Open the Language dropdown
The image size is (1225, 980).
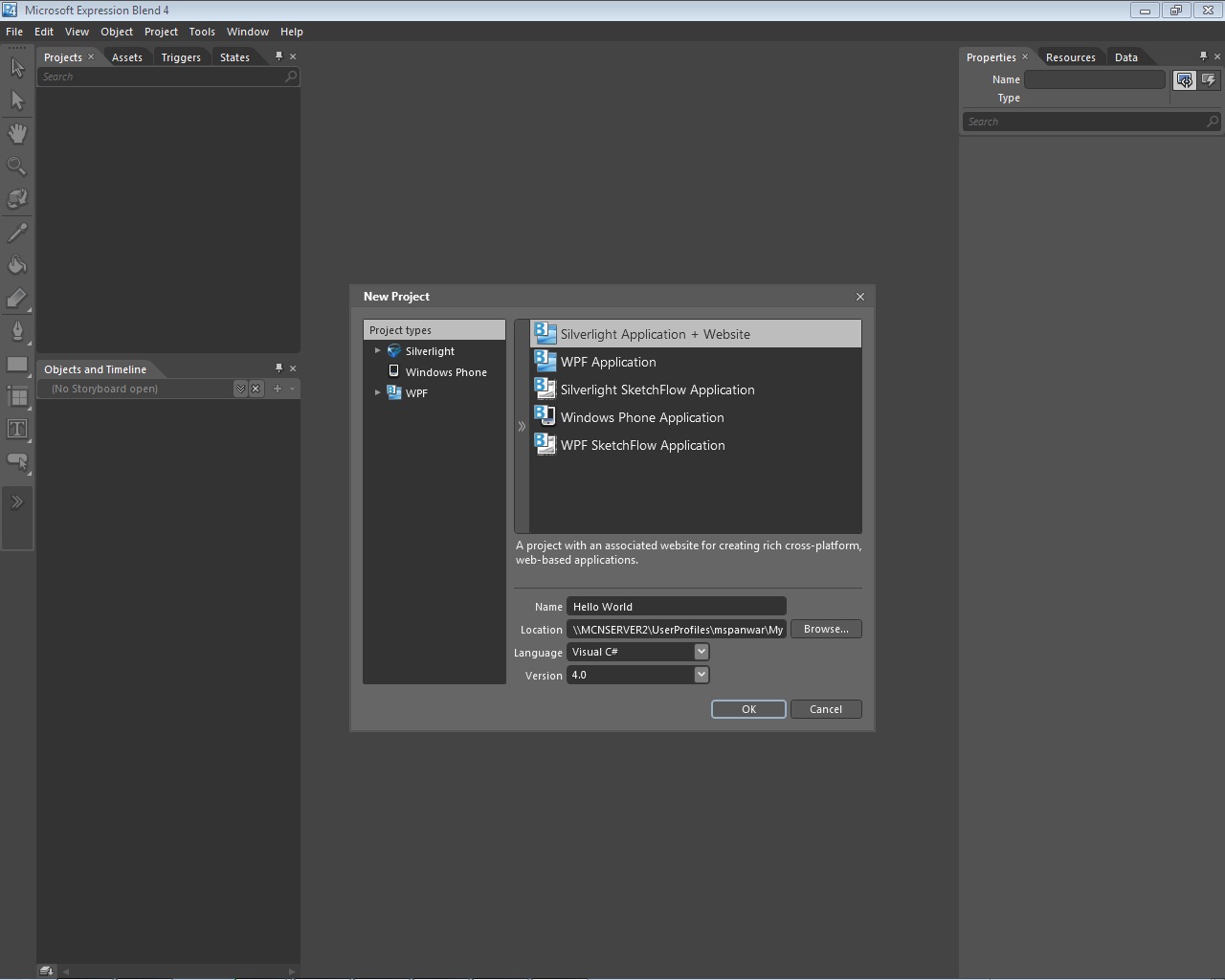[702, 652]
